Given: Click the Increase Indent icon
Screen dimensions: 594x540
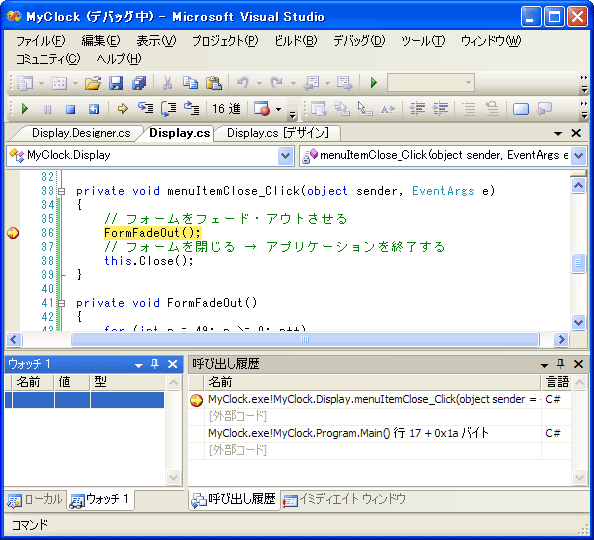Looking at the screenshot, I should coord(441,109).
